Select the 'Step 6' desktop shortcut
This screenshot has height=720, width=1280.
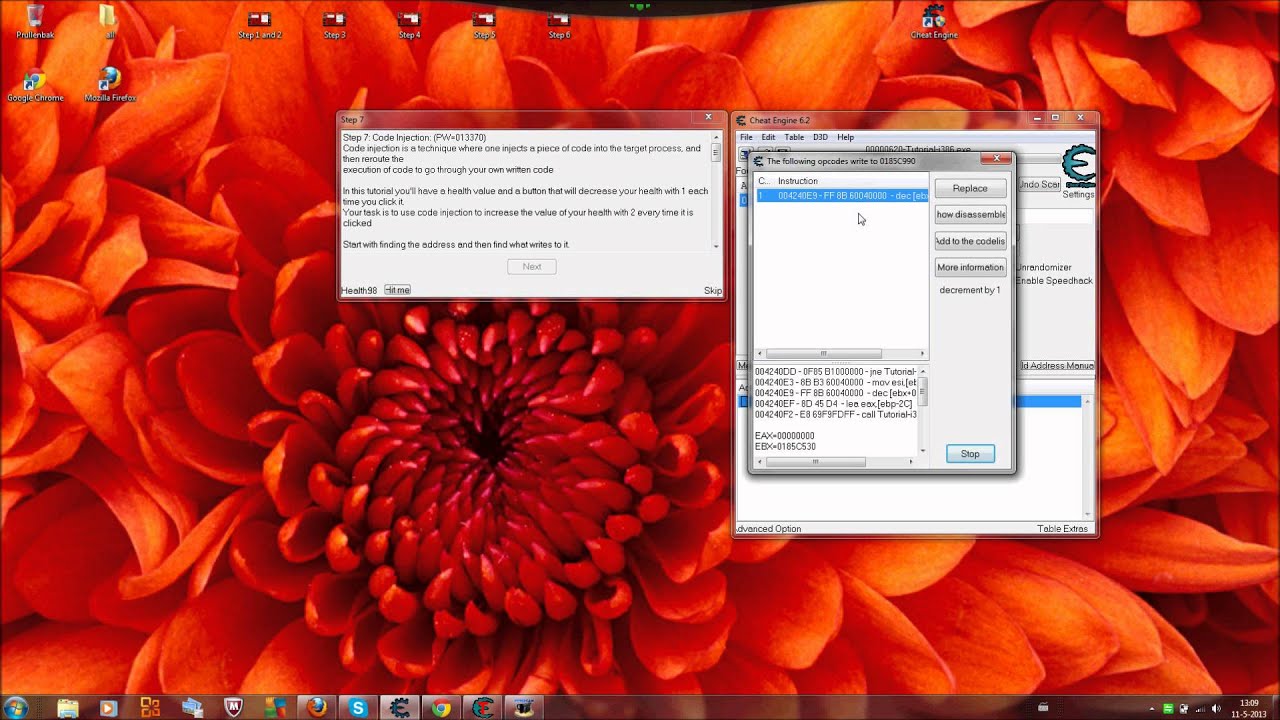(x=559, y=25)
